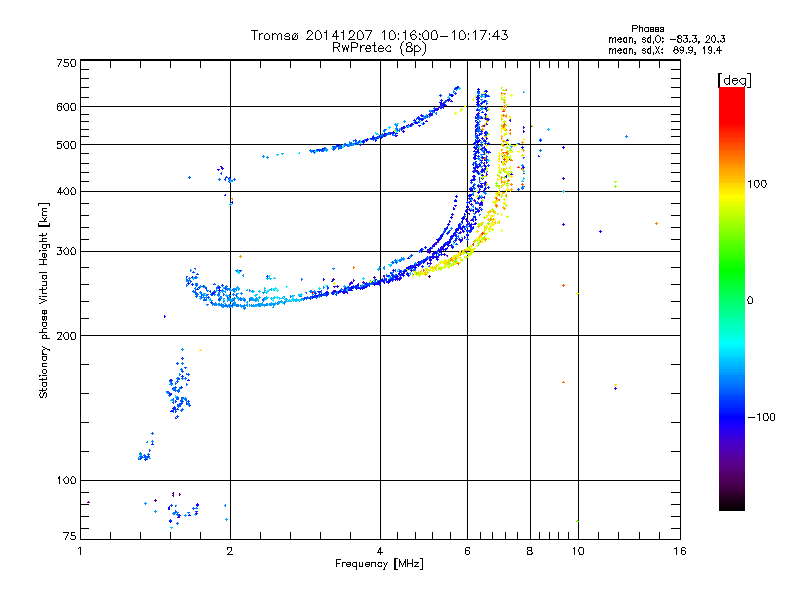Click the y-axis tick label '200'
Image resolution: width=800 pixels, height=600 pixels.
(66, 336)
